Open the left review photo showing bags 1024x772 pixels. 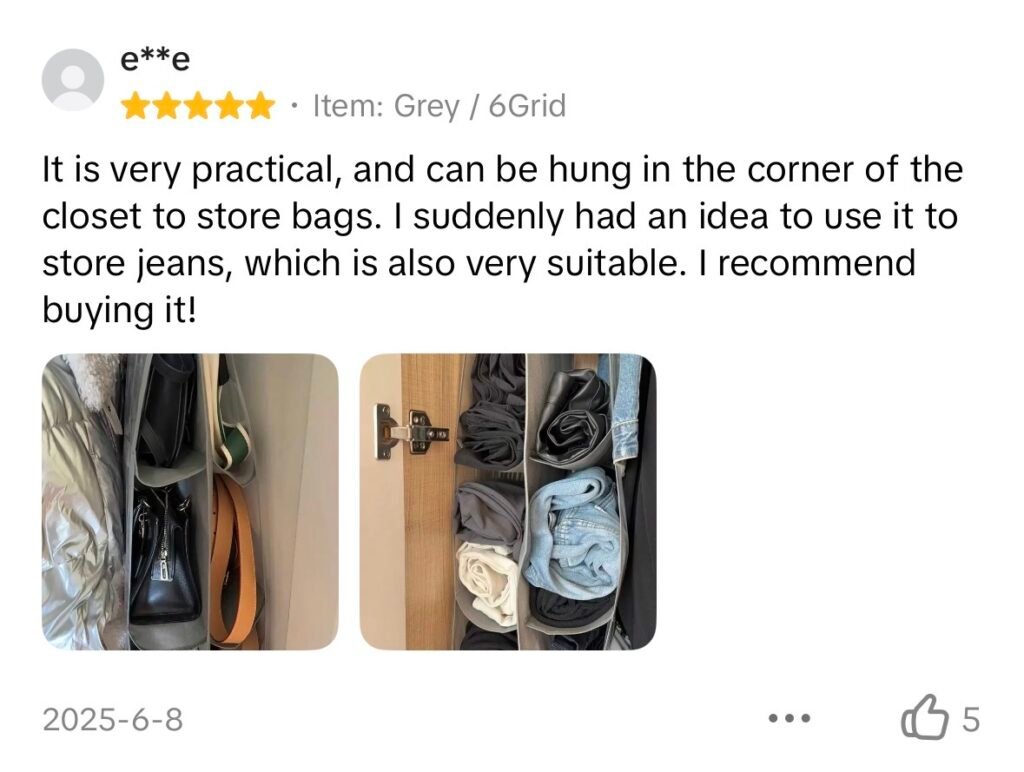[x=190, y=502]
